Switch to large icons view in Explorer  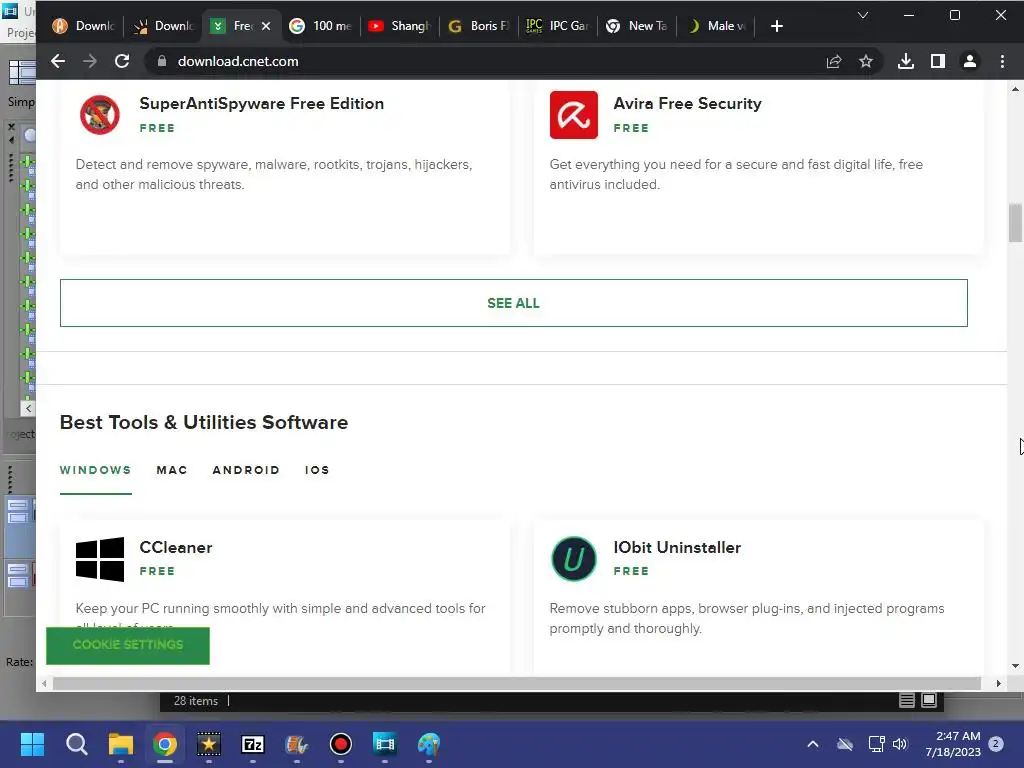point(929,701)
